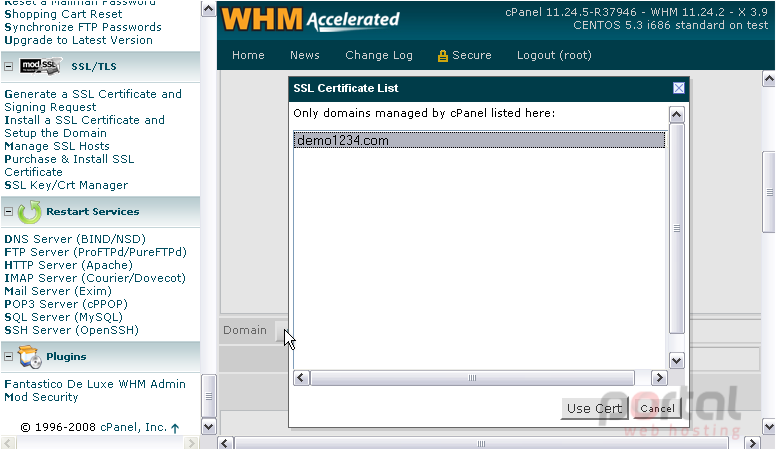Open Synchronize FTP Passwords link
Viewport: 776px width, 450px height.
(x=83, y=27)
